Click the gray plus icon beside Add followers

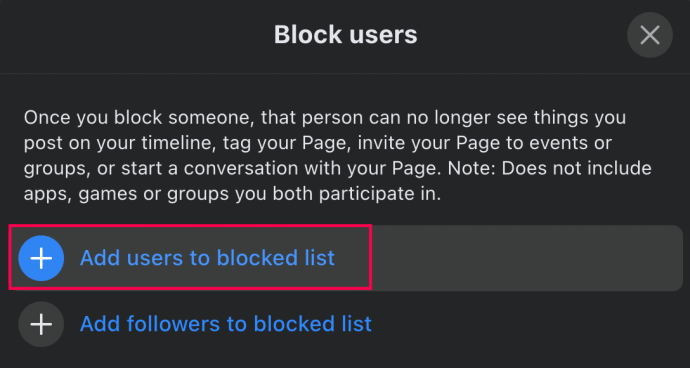click(x=41, y=324)
